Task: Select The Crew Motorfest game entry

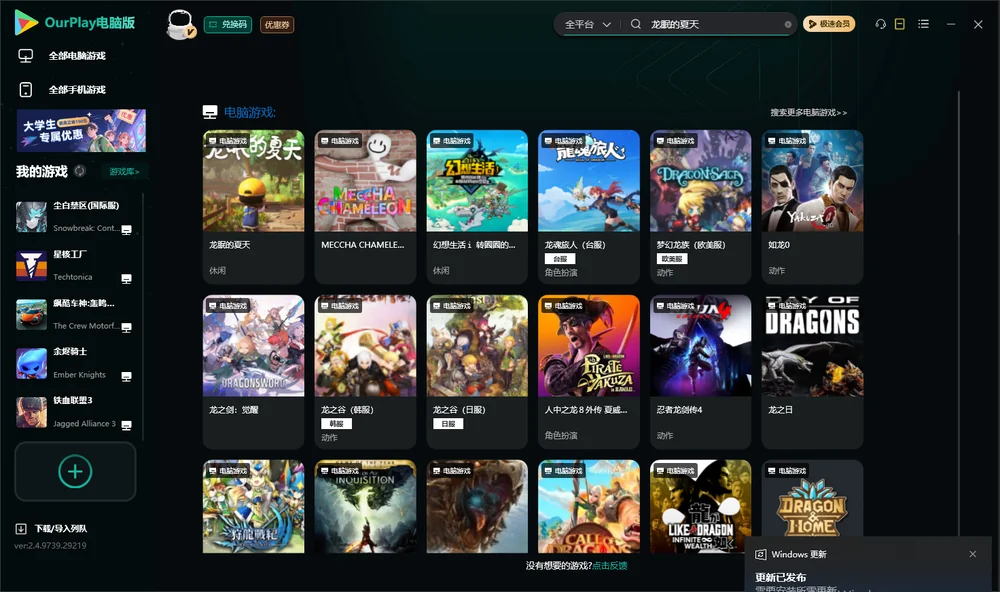Action: (x=75, y=314)
